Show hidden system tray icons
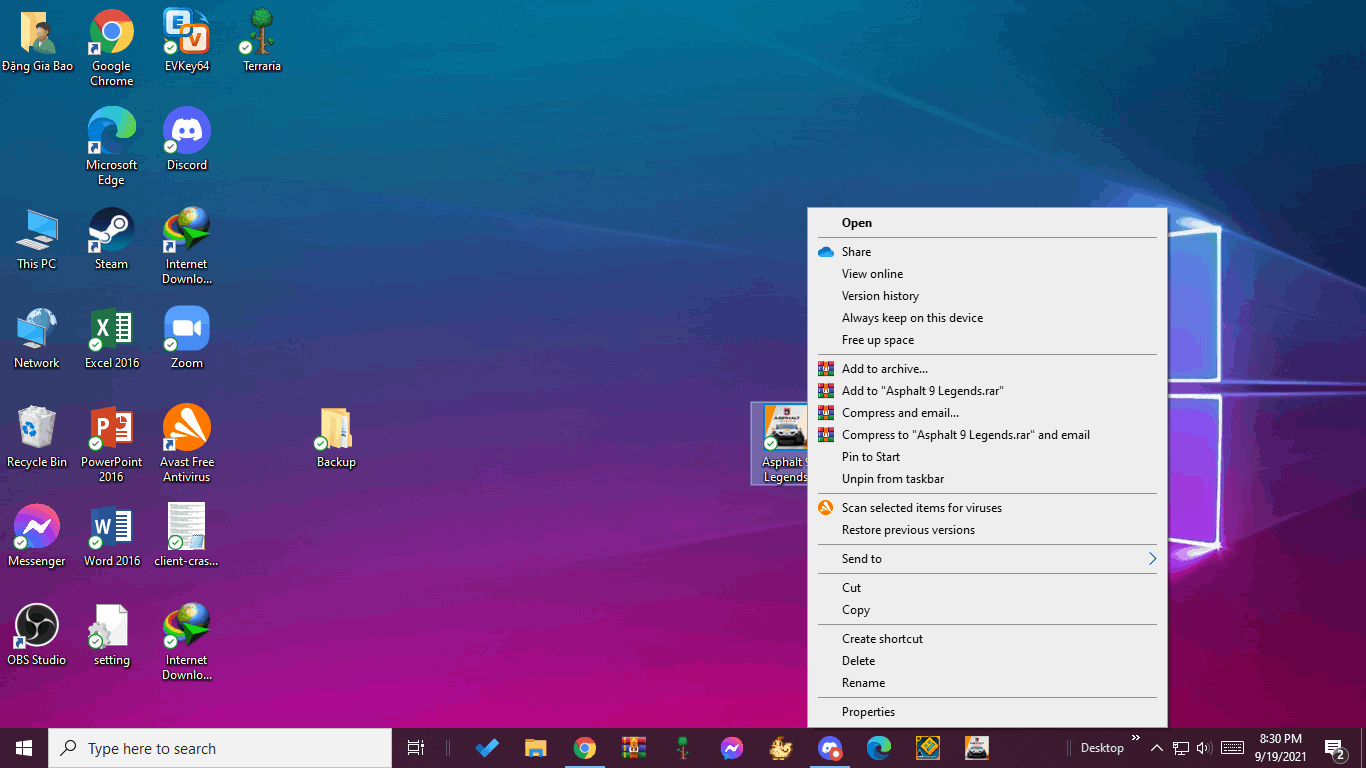Viewport: 1366px width, 768px height. point(1157,748)
